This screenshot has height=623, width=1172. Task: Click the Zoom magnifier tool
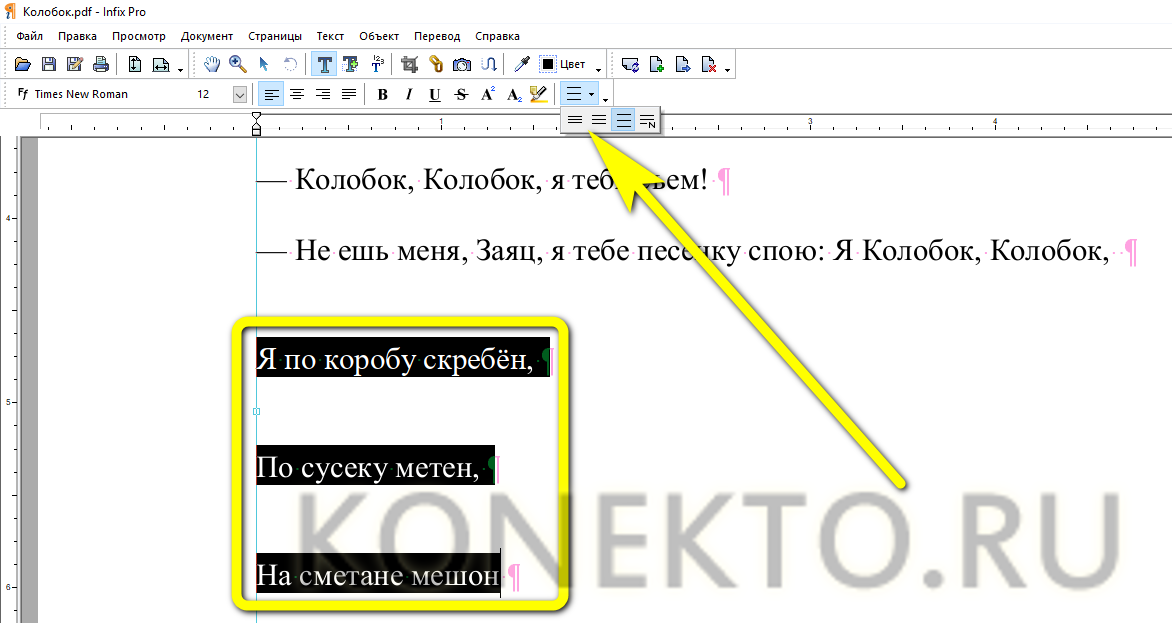point(238,64)
